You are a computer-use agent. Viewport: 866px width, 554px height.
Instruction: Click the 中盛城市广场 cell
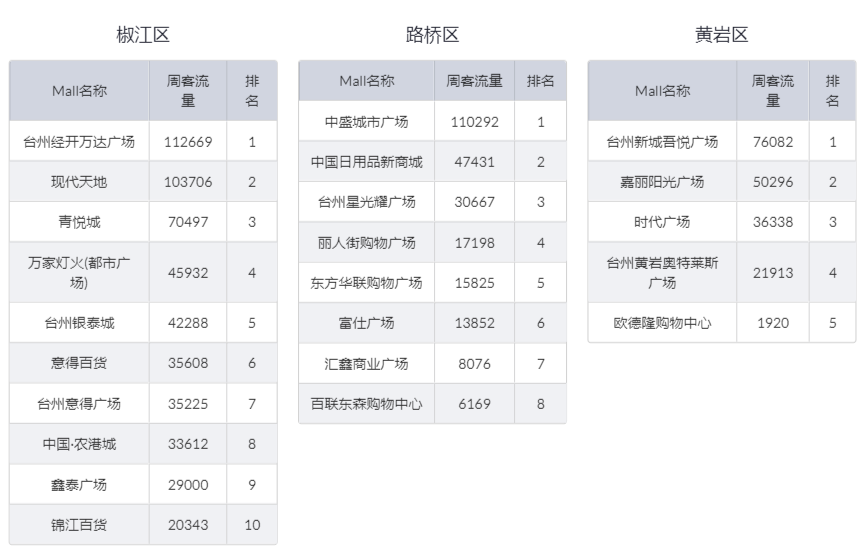coord(367,122)
